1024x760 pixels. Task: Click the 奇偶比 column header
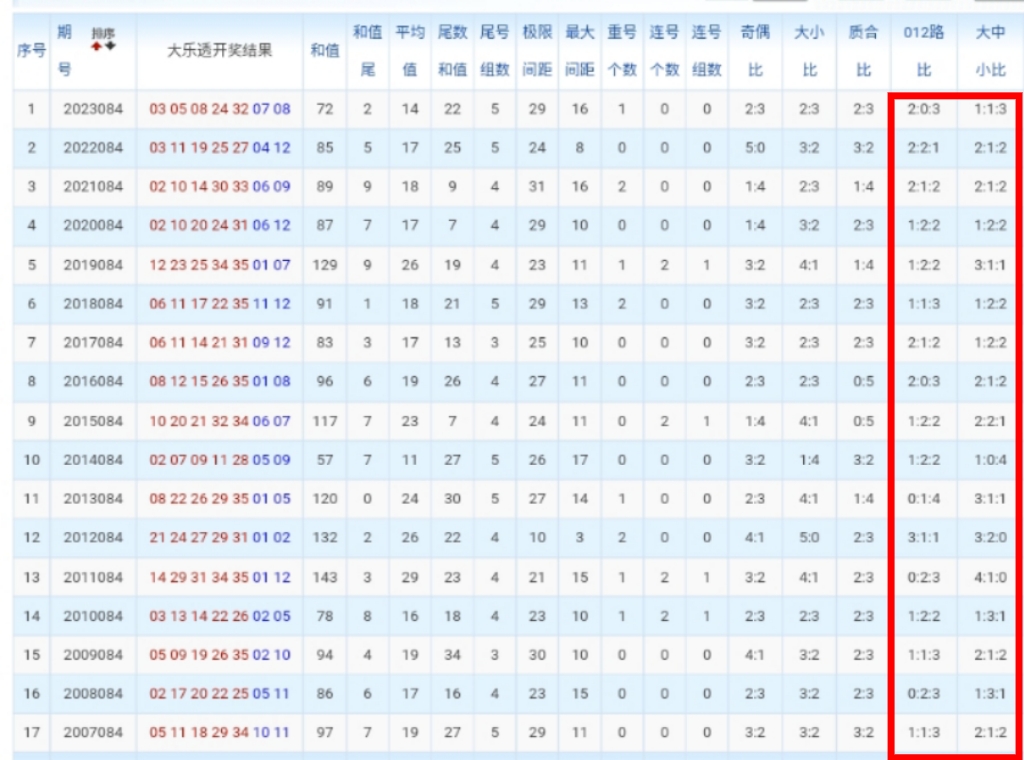point(755,51)
